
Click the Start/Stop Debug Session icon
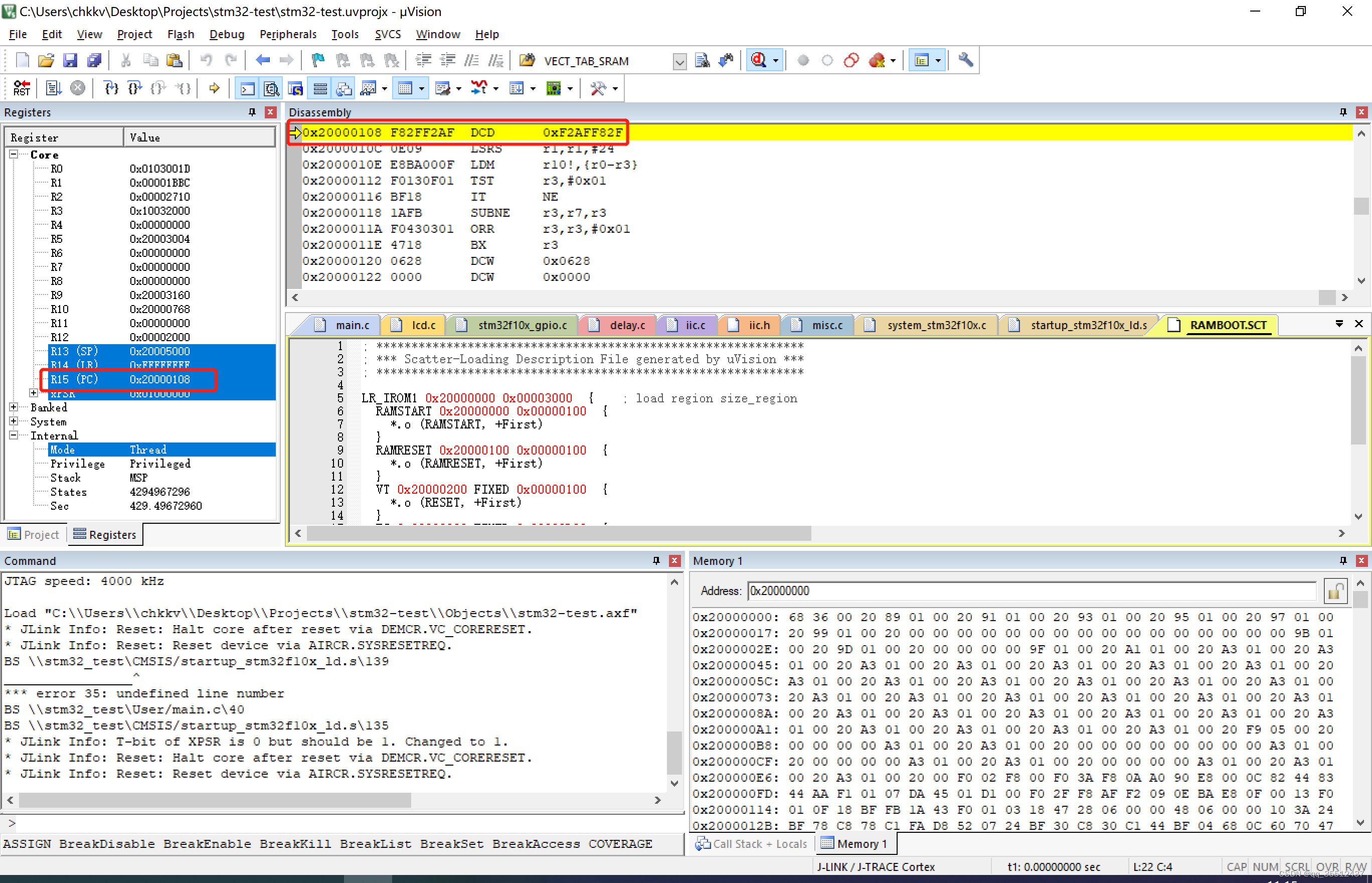coord(759,60)
